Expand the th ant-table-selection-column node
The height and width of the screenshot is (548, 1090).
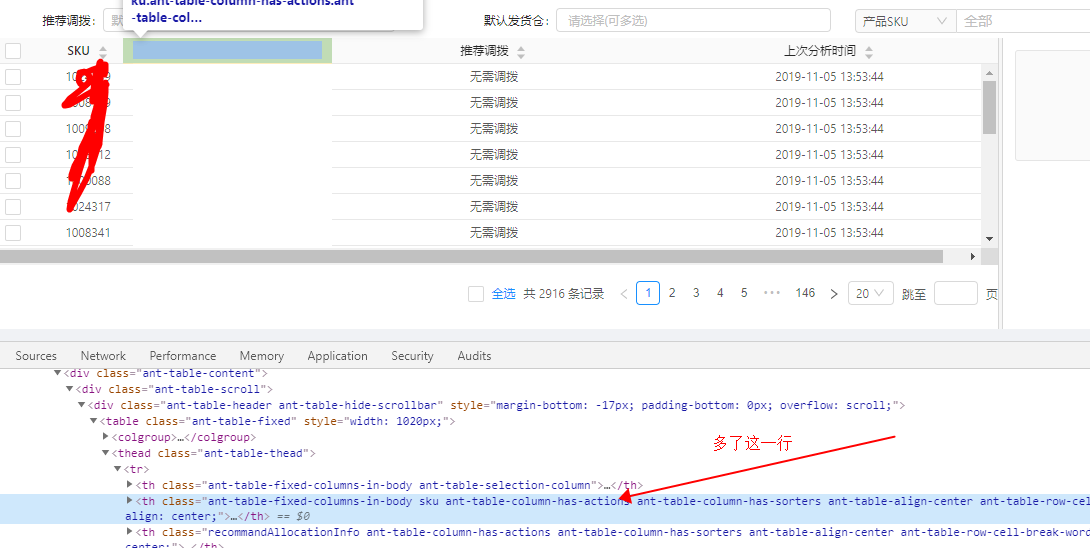click(130, 485)
